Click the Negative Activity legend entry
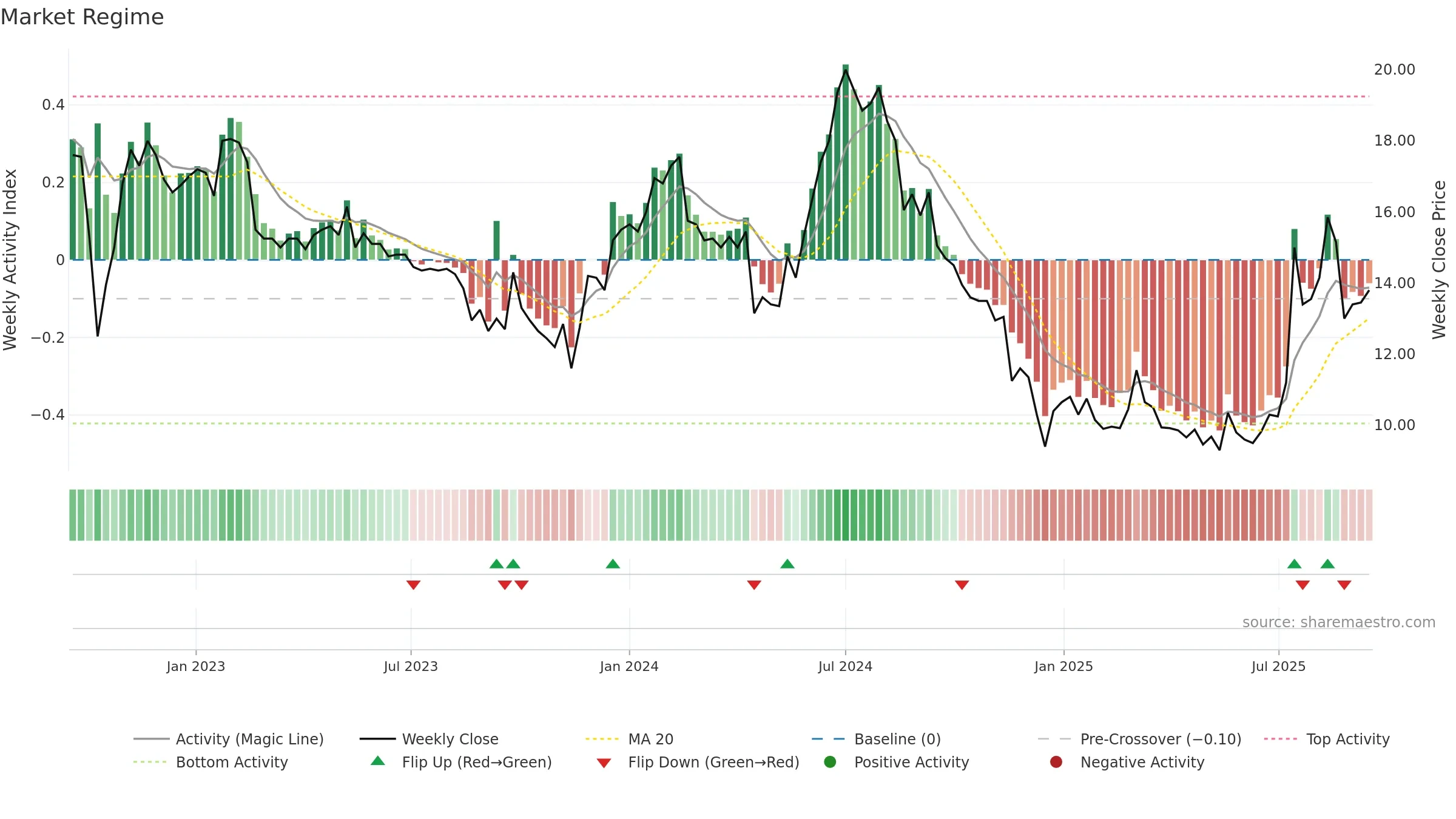This screenshot has width=1456, height=819. 1127,762
